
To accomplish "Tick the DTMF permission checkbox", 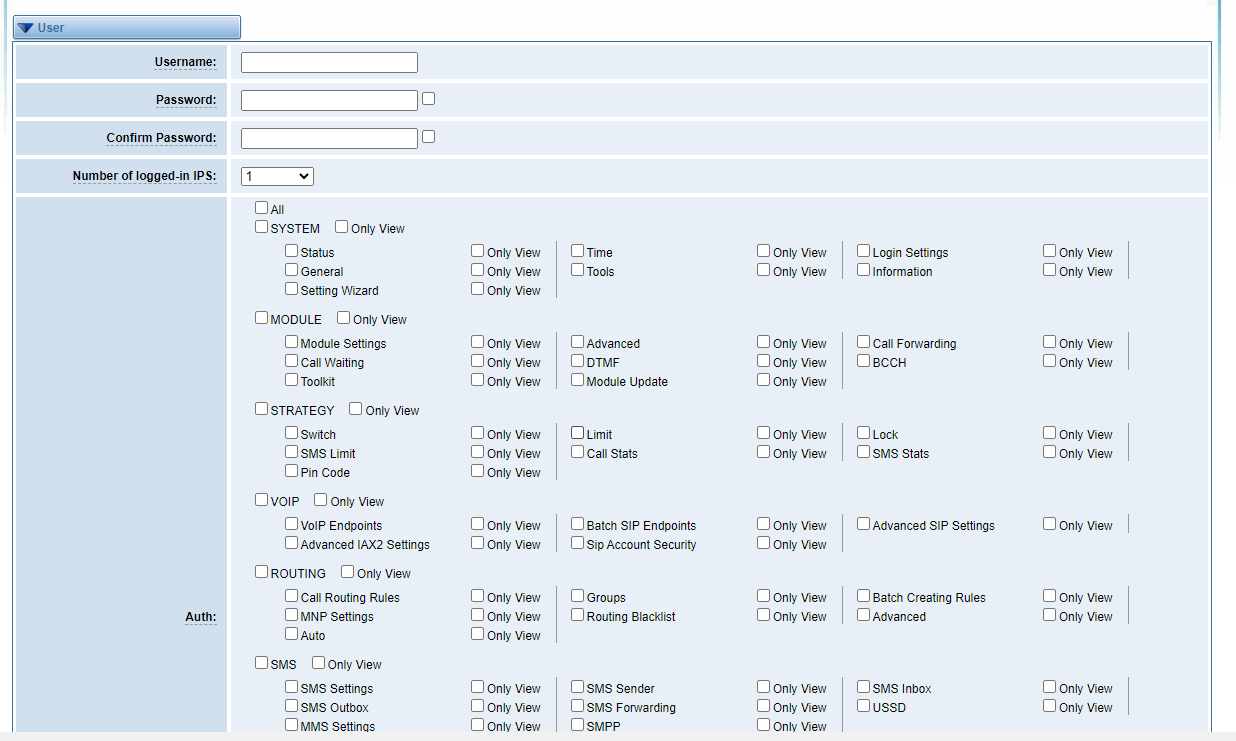I will (577, 361).
